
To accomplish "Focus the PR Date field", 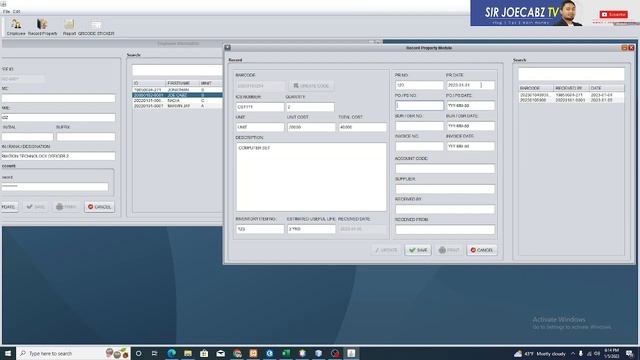I will [x=470, y=85].
